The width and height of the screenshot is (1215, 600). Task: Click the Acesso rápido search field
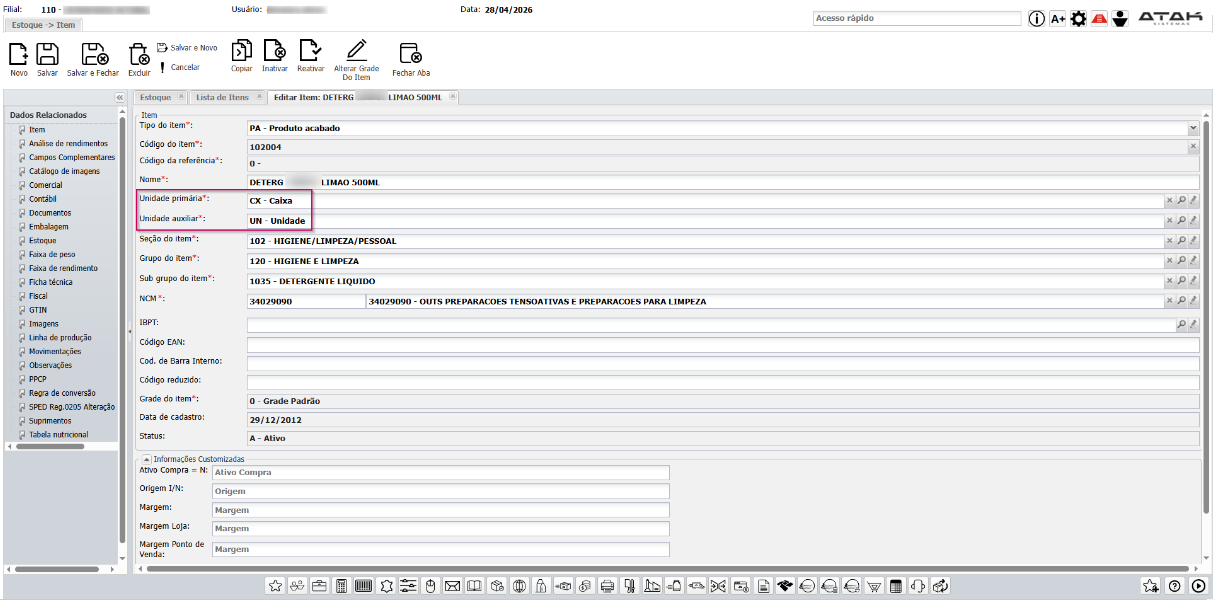click(917, 18)
